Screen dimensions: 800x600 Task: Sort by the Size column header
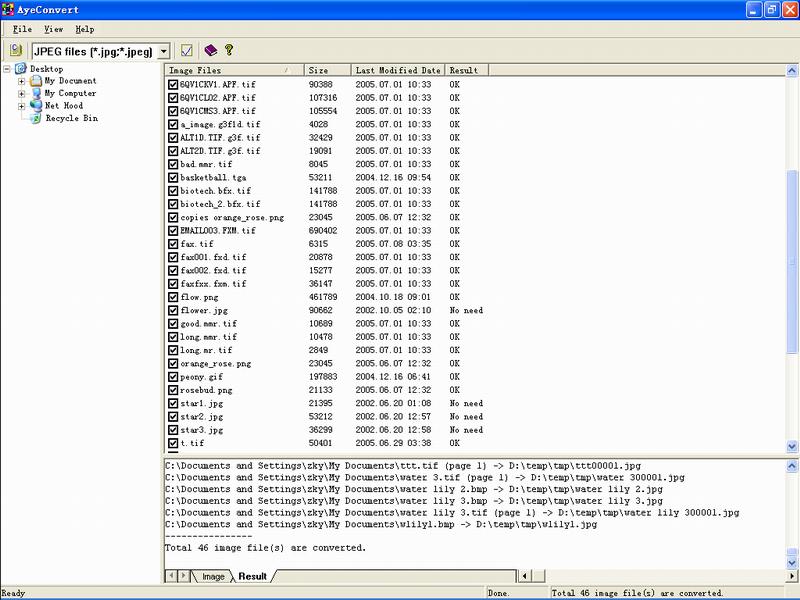(x=327, y=71)
